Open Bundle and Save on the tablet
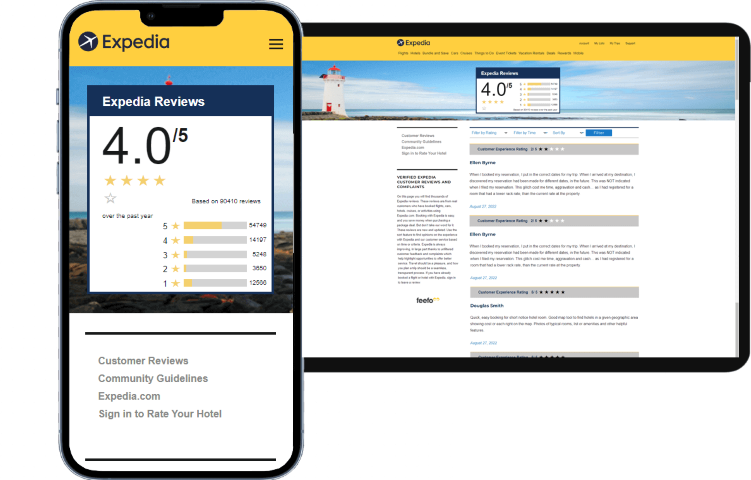The height and width of the screenshot is (480, 751). click(x=435, y=53)
